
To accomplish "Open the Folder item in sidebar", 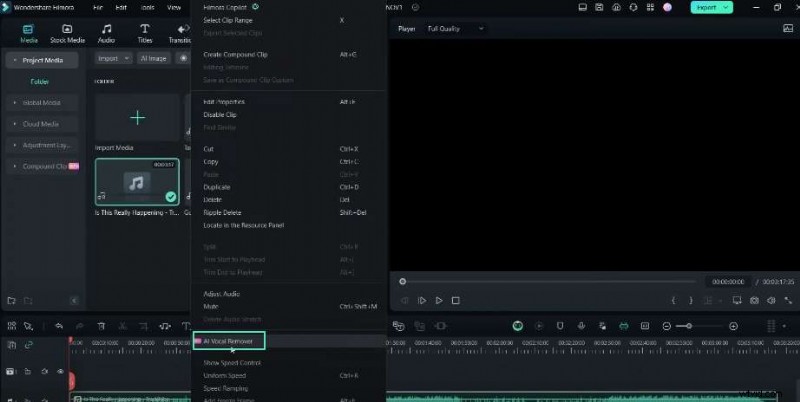I will pyautogui.click(x=40, y=82).
